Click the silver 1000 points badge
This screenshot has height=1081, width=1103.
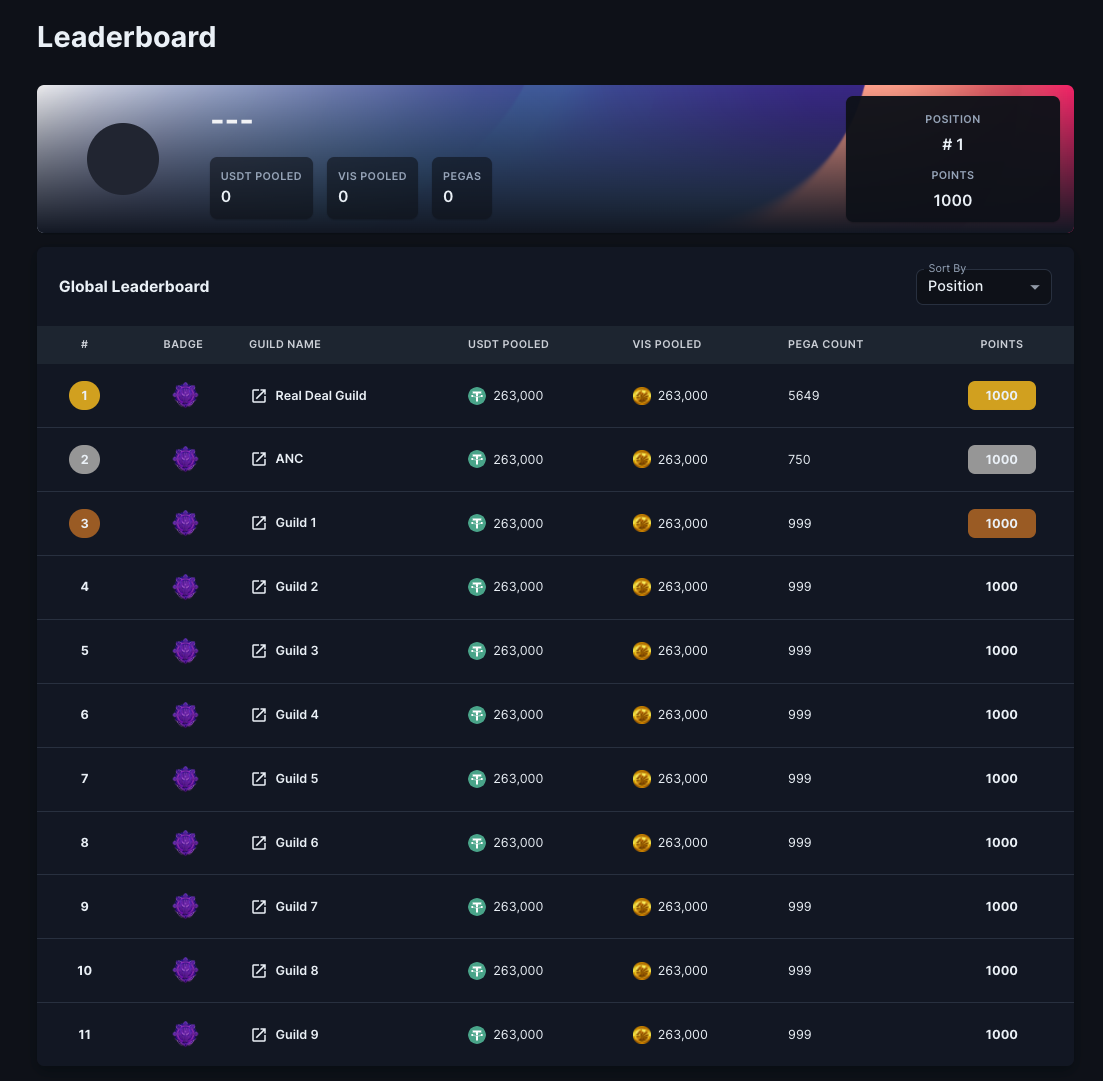click(x=1002, y=459)
